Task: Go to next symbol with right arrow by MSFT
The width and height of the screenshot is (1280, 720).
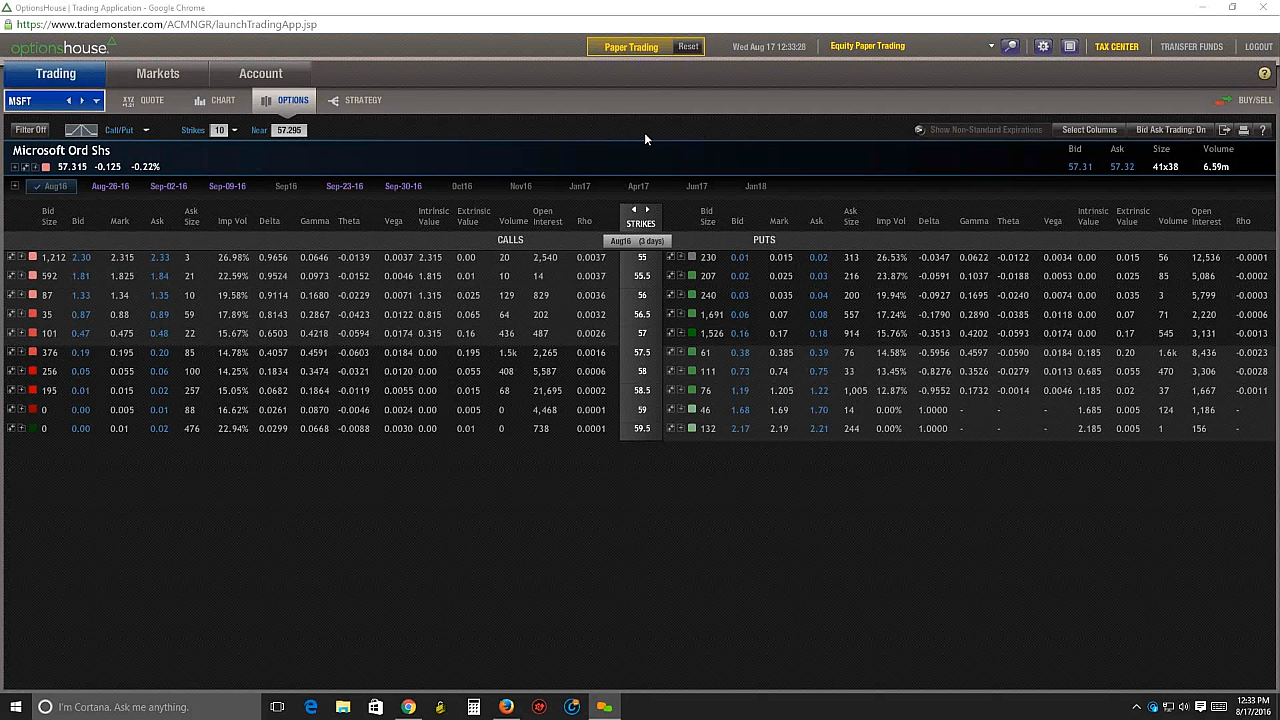Action: [x=82, y=101]
